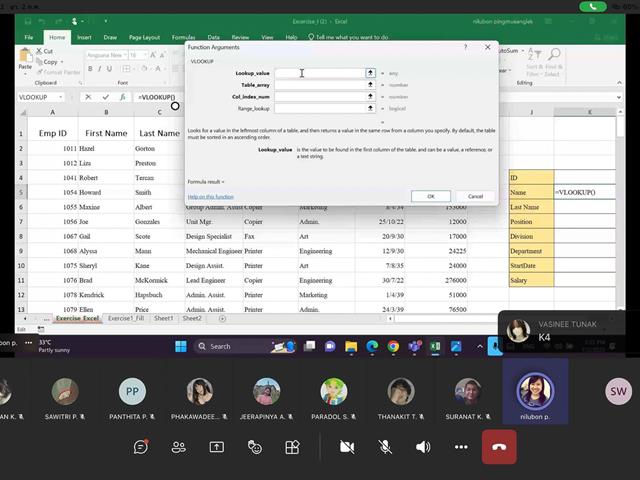Switch to the Insert ribbon tab

pyautogui.click(x=84, y=37)
